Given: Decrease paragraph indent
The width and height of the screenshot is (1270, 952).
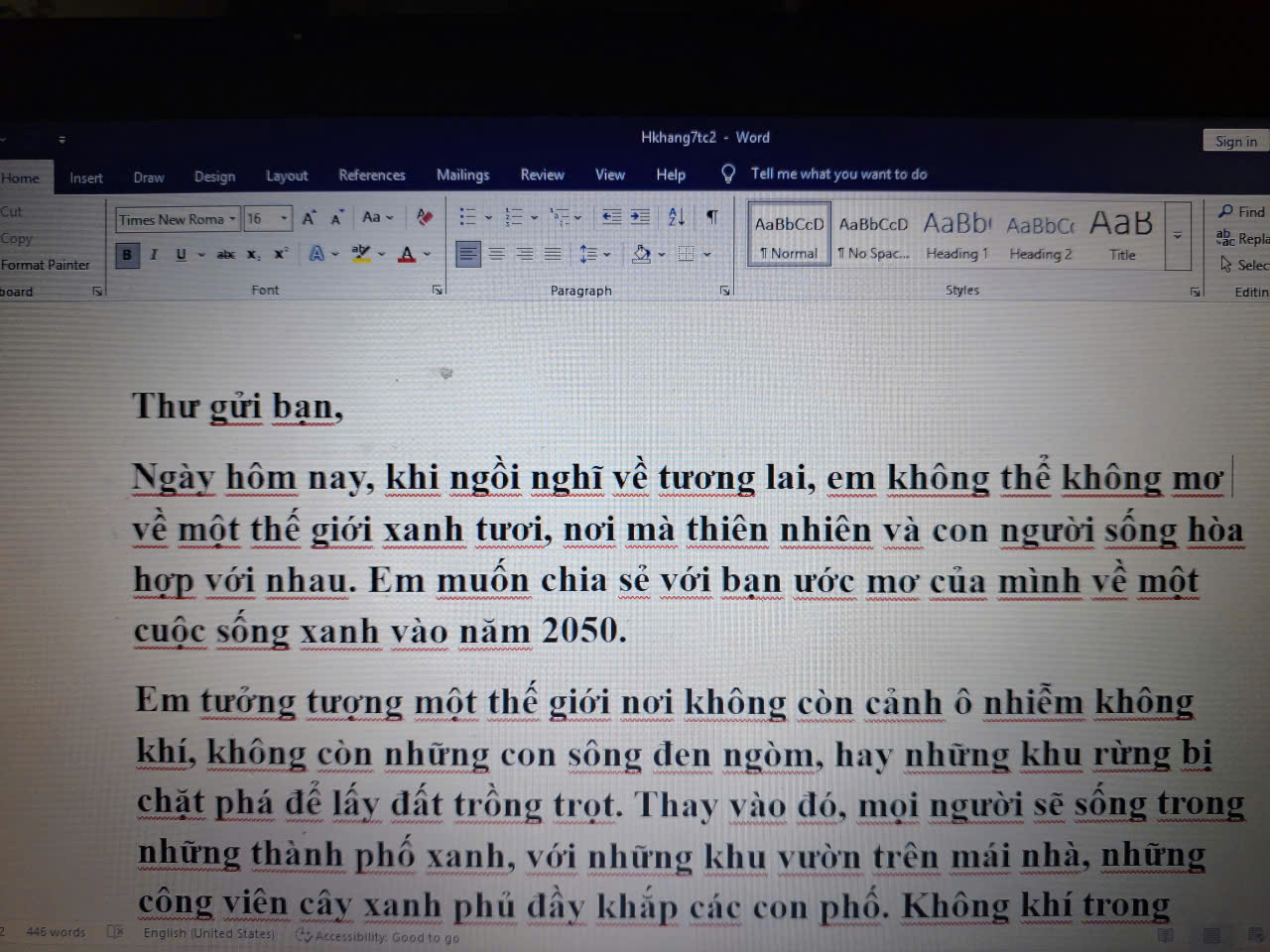Looking at the screenshot, I should click(x=612, y=216).
